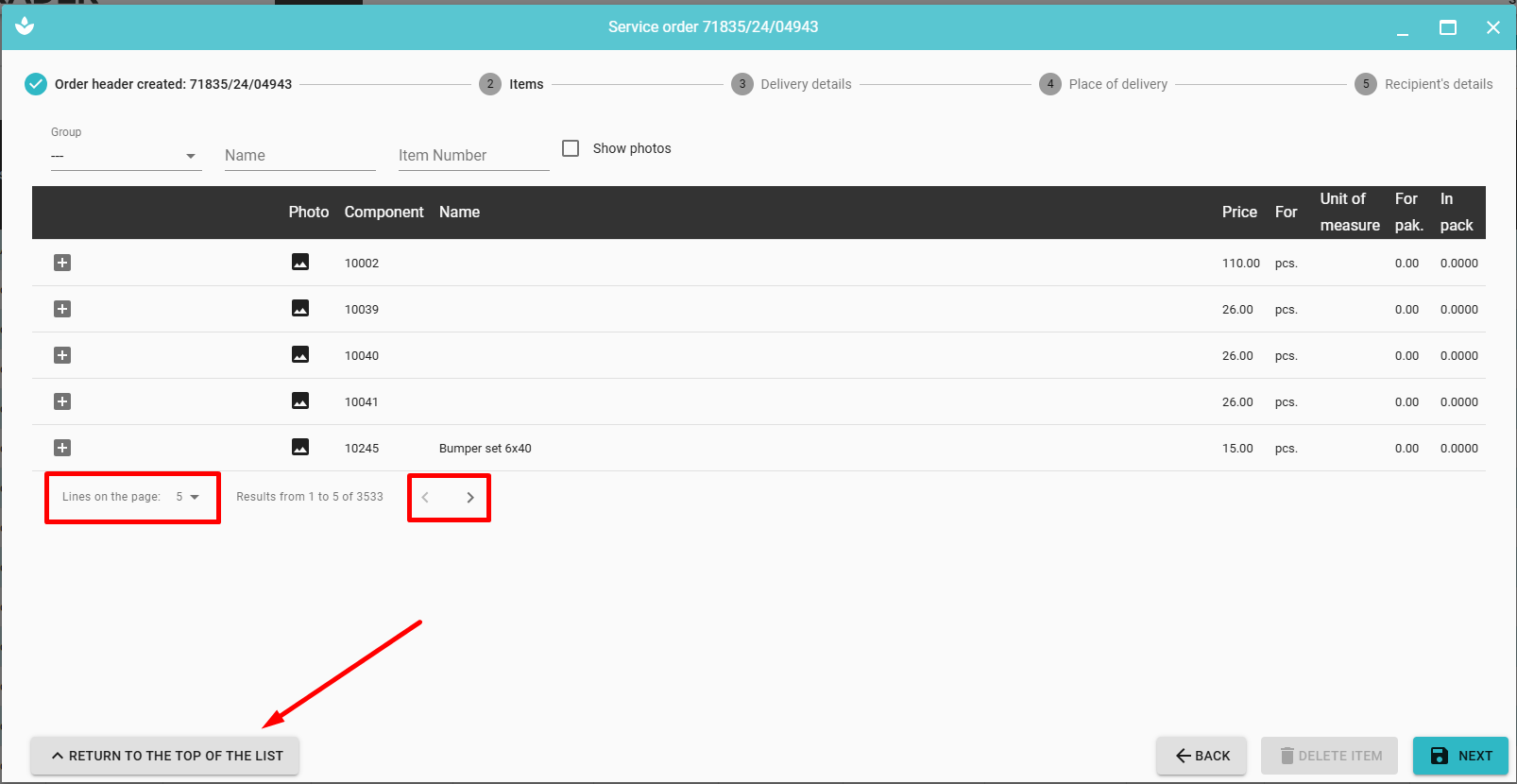Go to step 4 Place of delivery
Viewport: 1517px width, 784px height.
(1103, 84)
